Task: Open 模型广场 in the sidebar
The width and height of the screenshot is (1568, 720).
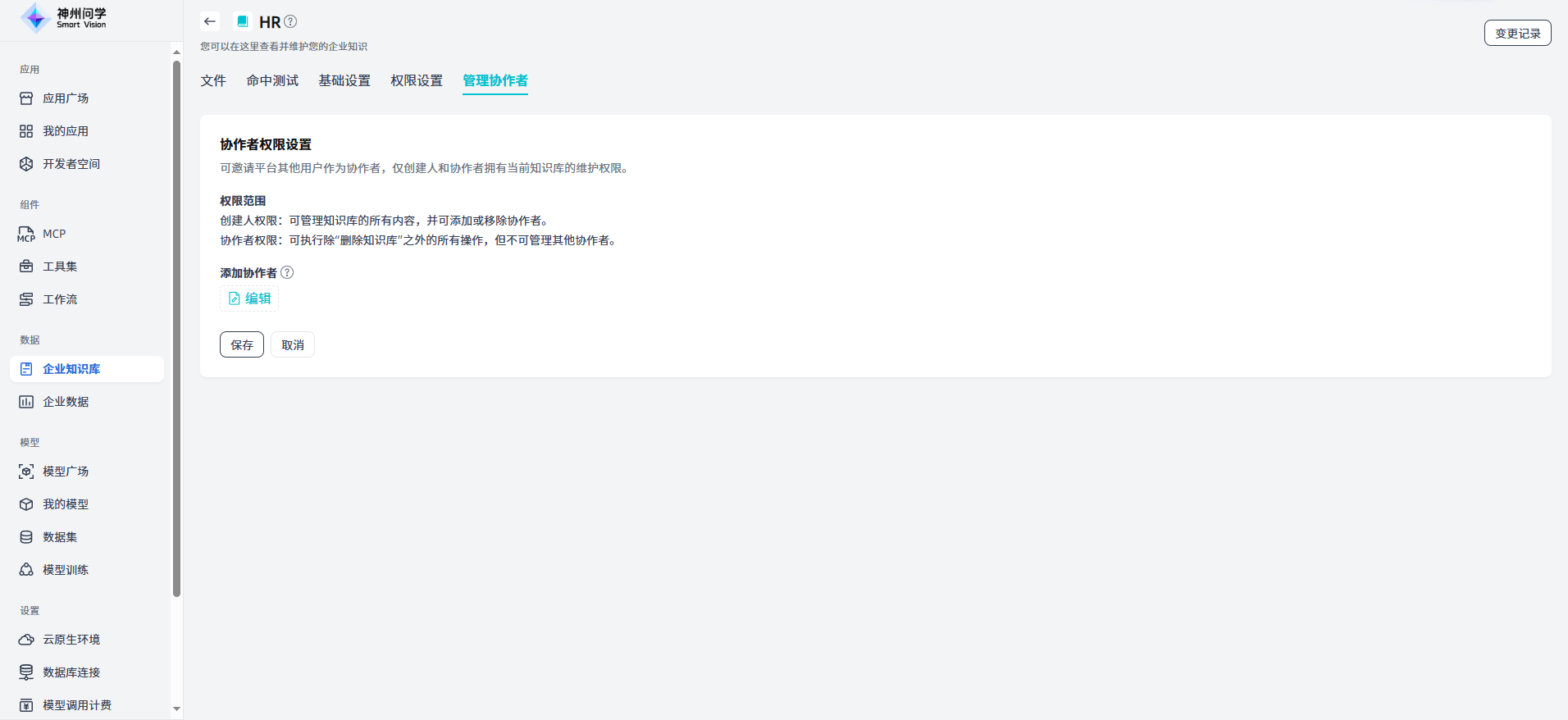Action: click(66, 472)
